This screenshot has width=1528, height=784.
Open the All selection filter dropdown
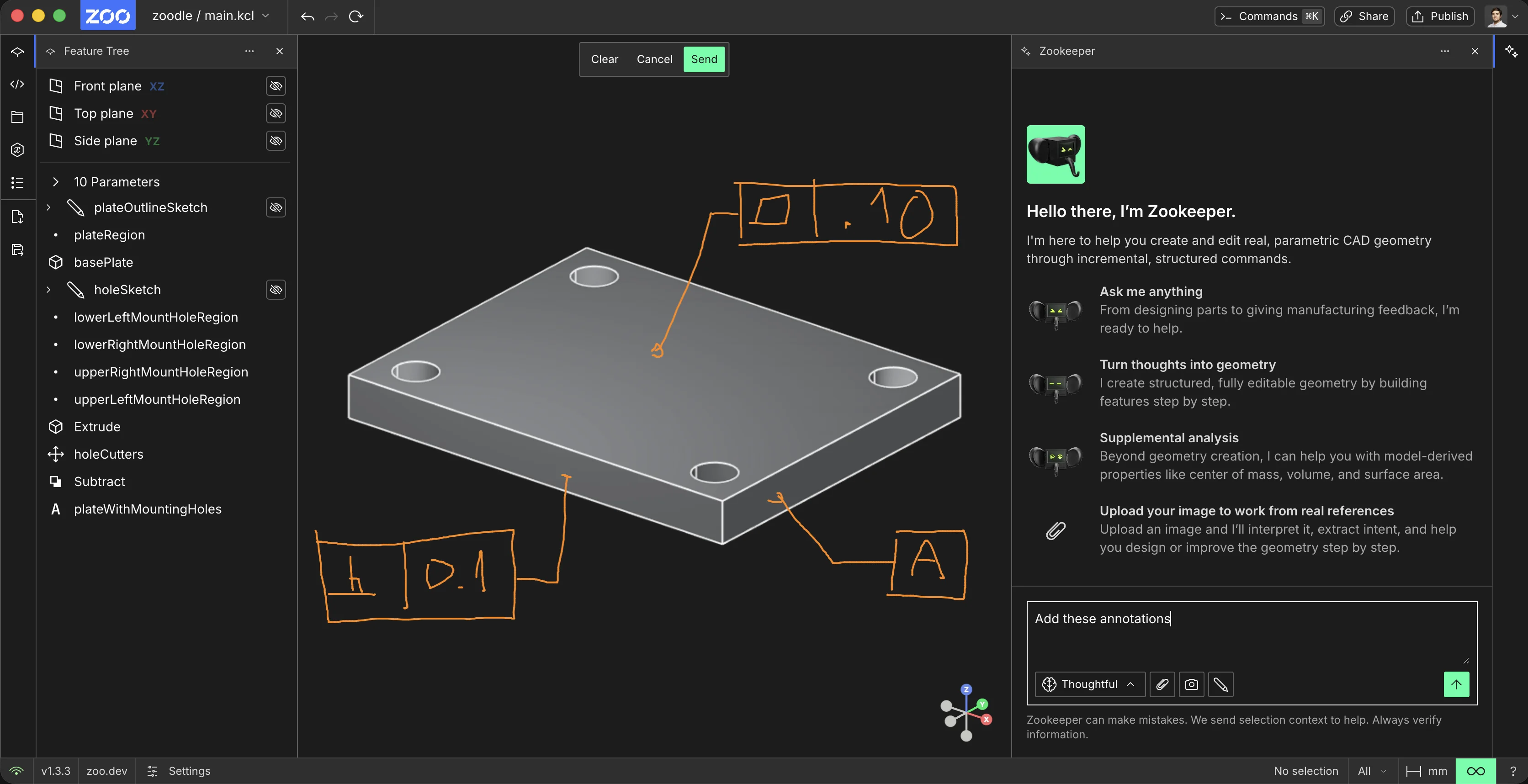coord(1373,771)
